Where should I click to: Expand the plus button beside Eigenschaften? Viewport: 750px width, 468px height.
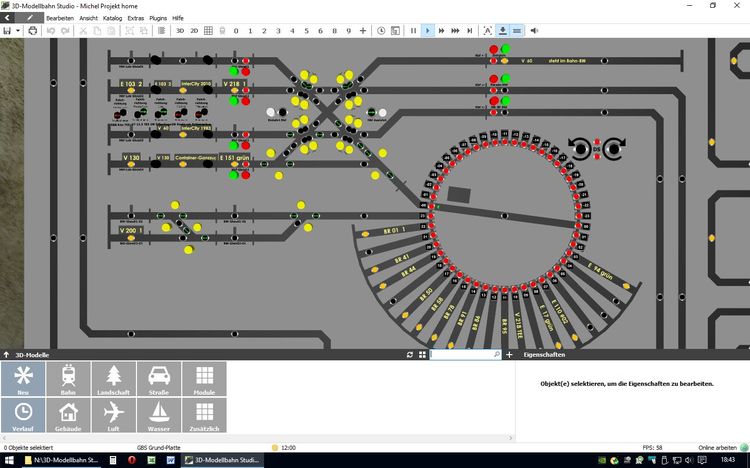point(509,355)
